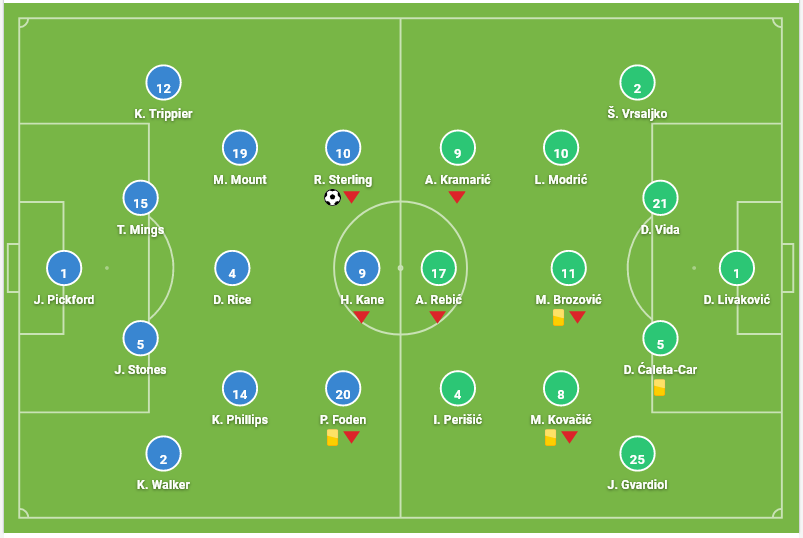
Task: Select K. Trippier's number 12 circle
Action: 163,82
